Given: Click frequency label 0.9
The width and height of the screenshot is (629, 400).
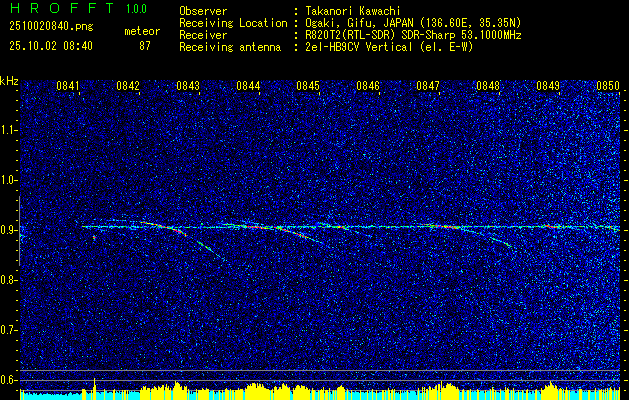Looking at the screenshot, I should point(8,230).
